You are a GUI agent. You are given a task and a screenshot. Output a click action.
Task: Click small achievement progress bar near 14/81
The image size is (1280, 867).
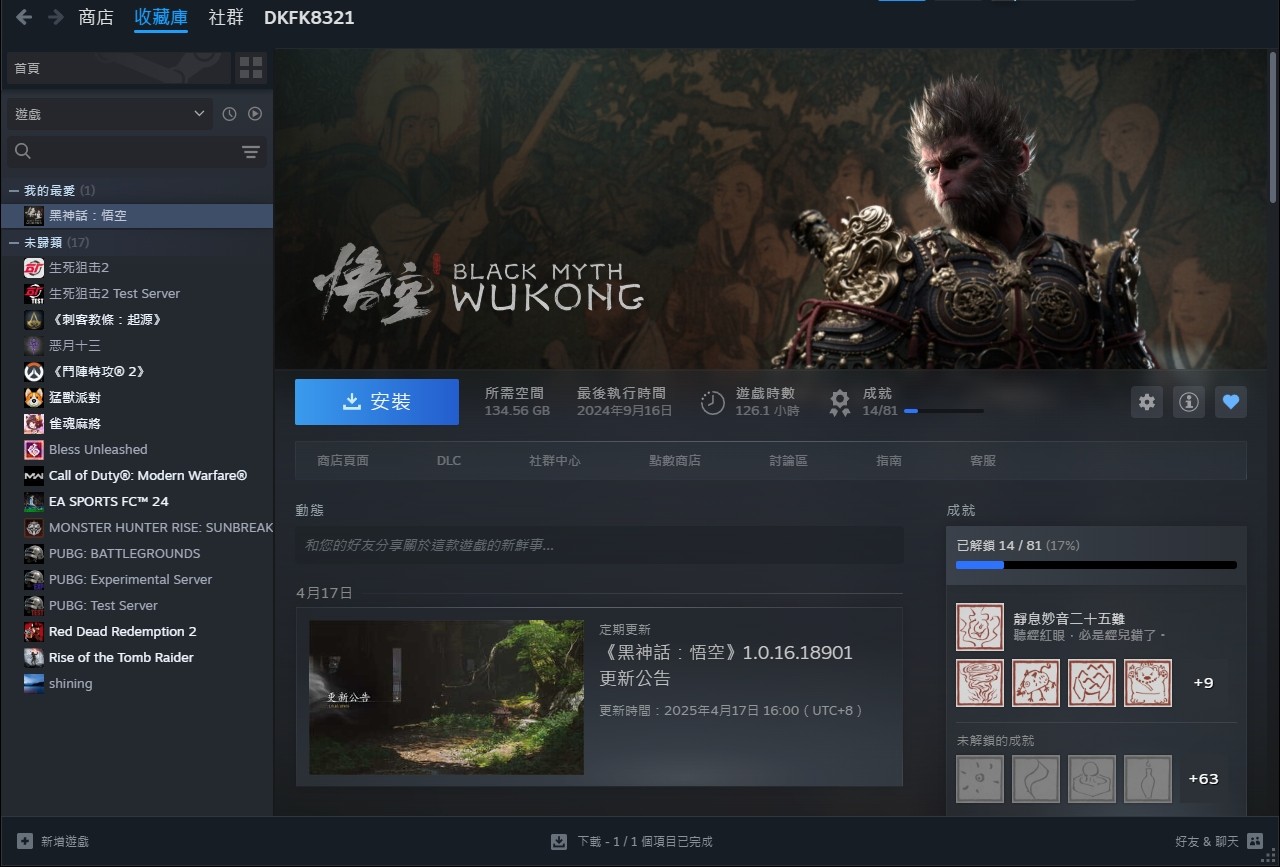[x=943, y=411]
